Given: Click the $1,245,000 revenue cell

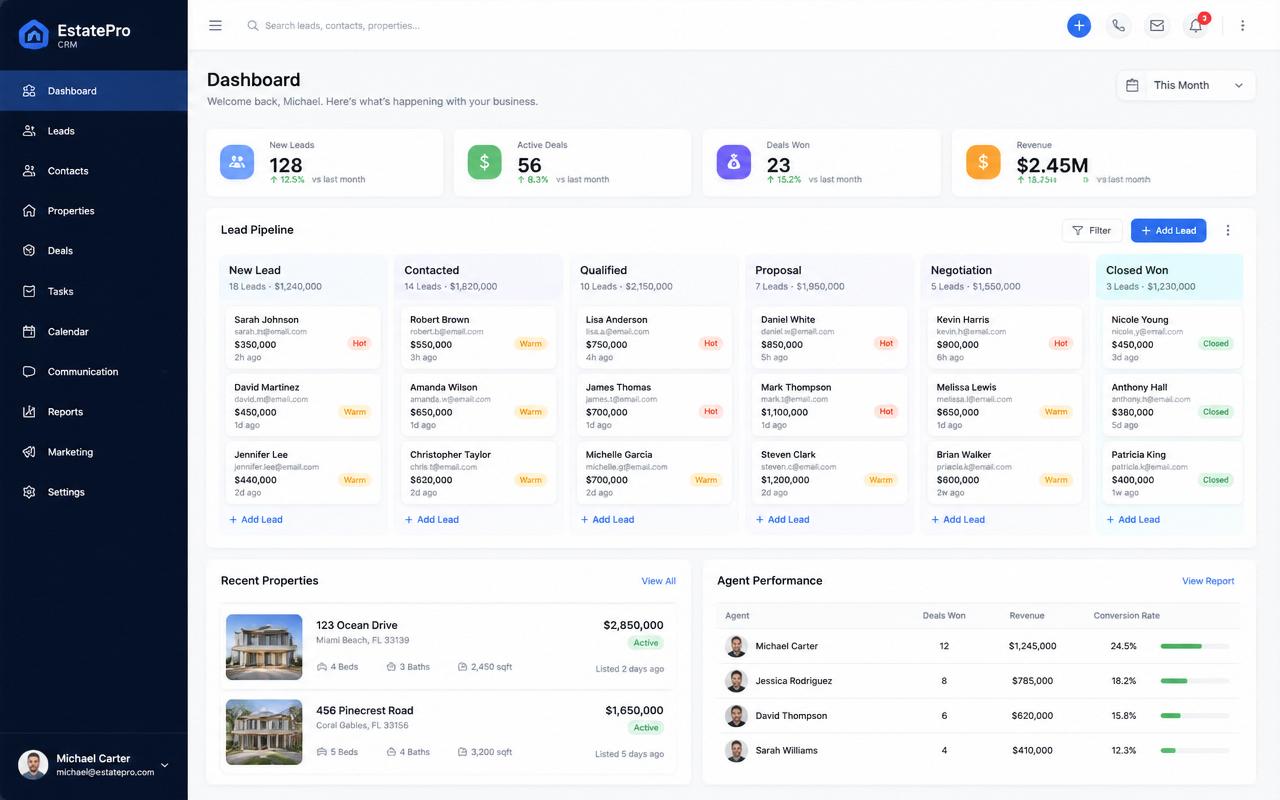Looking at the screenshot, I should tap(1032, 646).
